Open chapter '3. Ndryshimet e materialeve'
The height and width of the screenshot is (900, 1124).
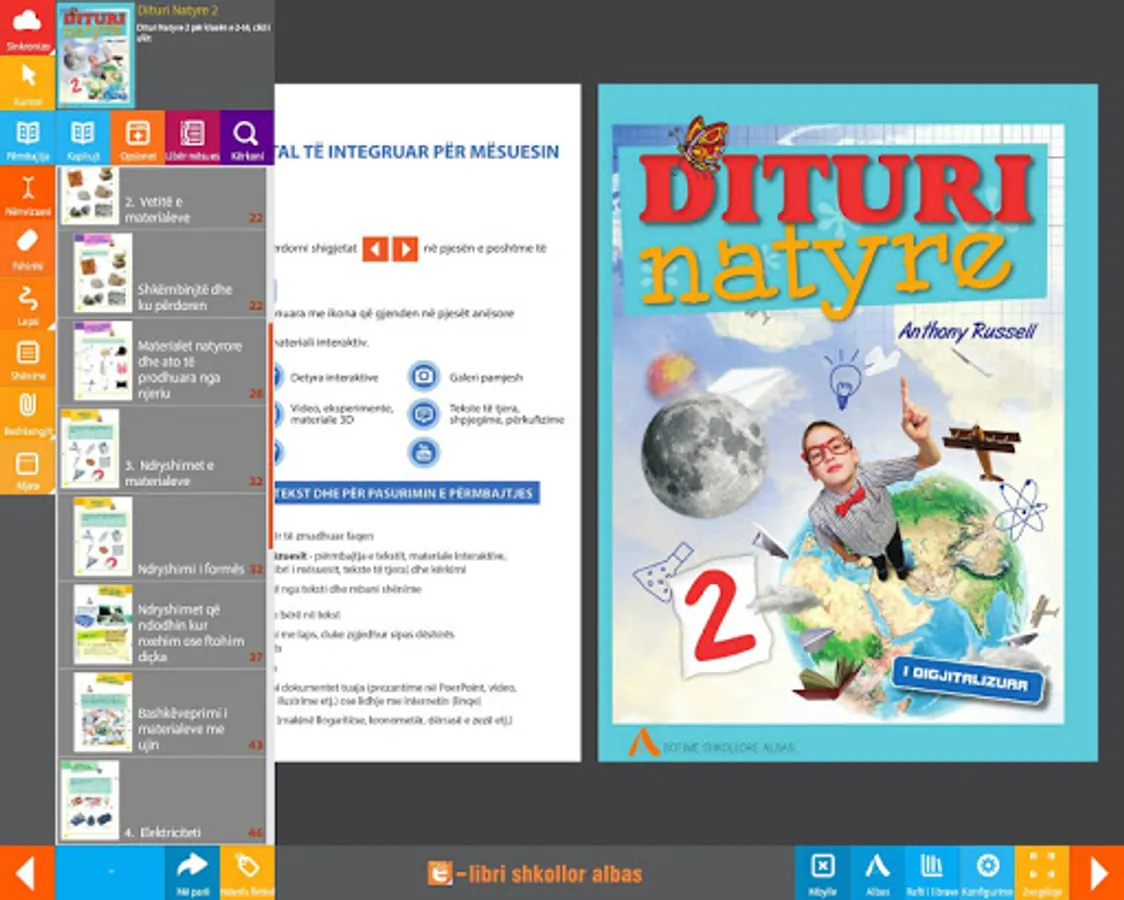161,449
